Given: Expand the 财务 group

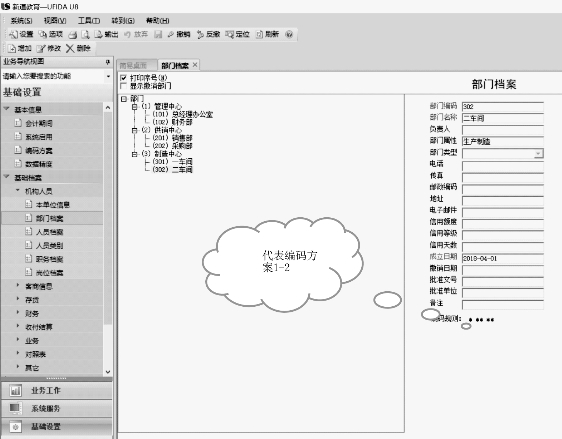Looking at the screenshot, I should (18, 312).
